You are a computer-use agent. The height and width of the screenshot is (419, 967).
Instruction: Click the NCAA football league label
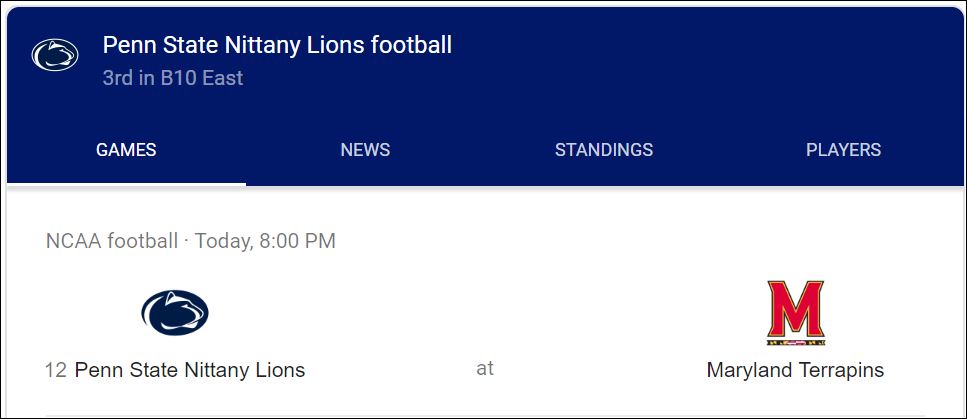pyautogui.click(x=112, y=241)
